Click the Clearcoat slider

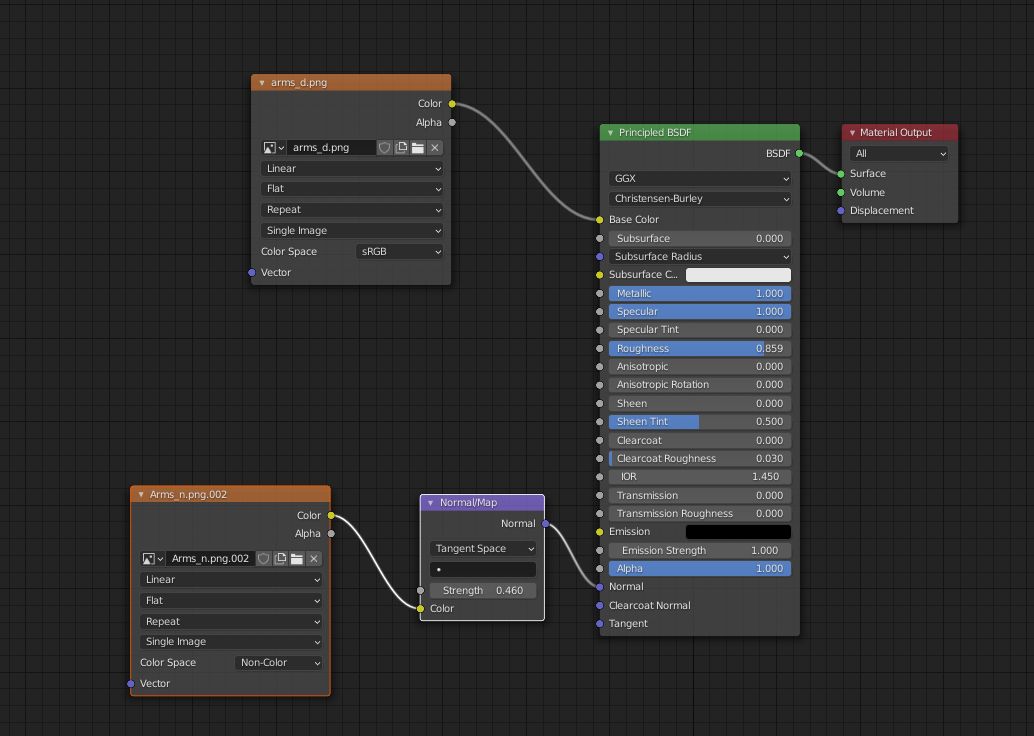click(x=700, y=441)
